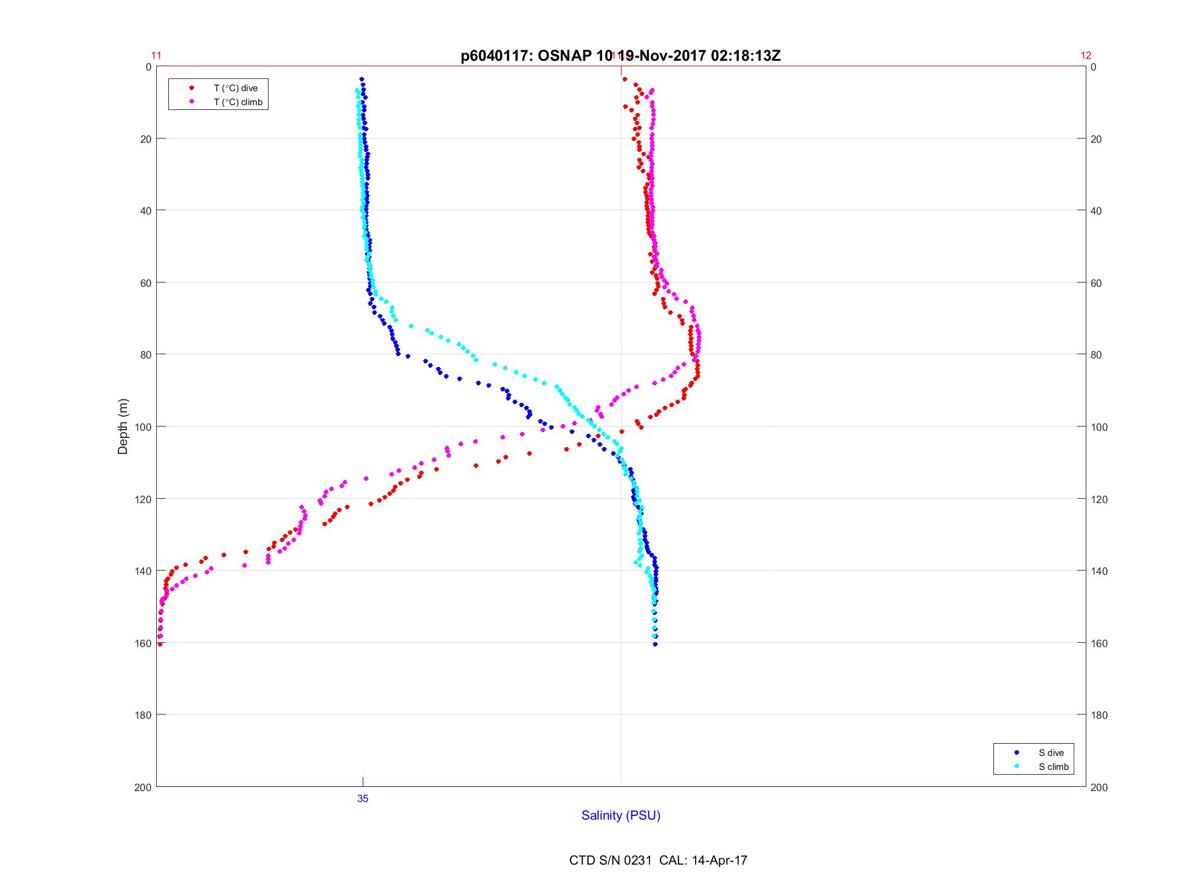Click the 'Salinity (PSU)' axis label
The width and height of the screenshot is (1200, 885).
click(x=621, y=816)
